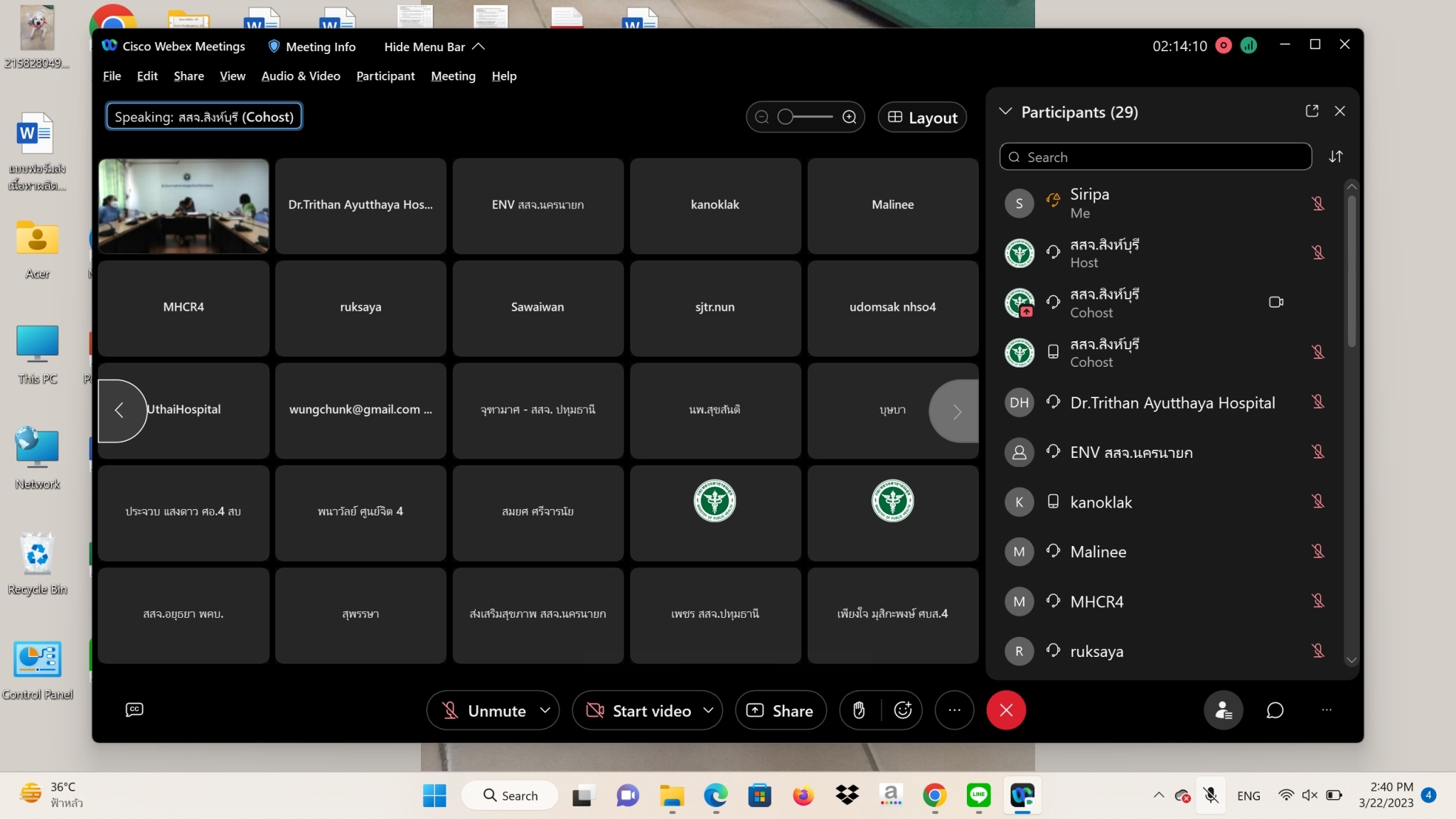
Task: Toggle mute icon on สสจ.สิงห์บุรี Host row
Action: (x=1317, y=252)
